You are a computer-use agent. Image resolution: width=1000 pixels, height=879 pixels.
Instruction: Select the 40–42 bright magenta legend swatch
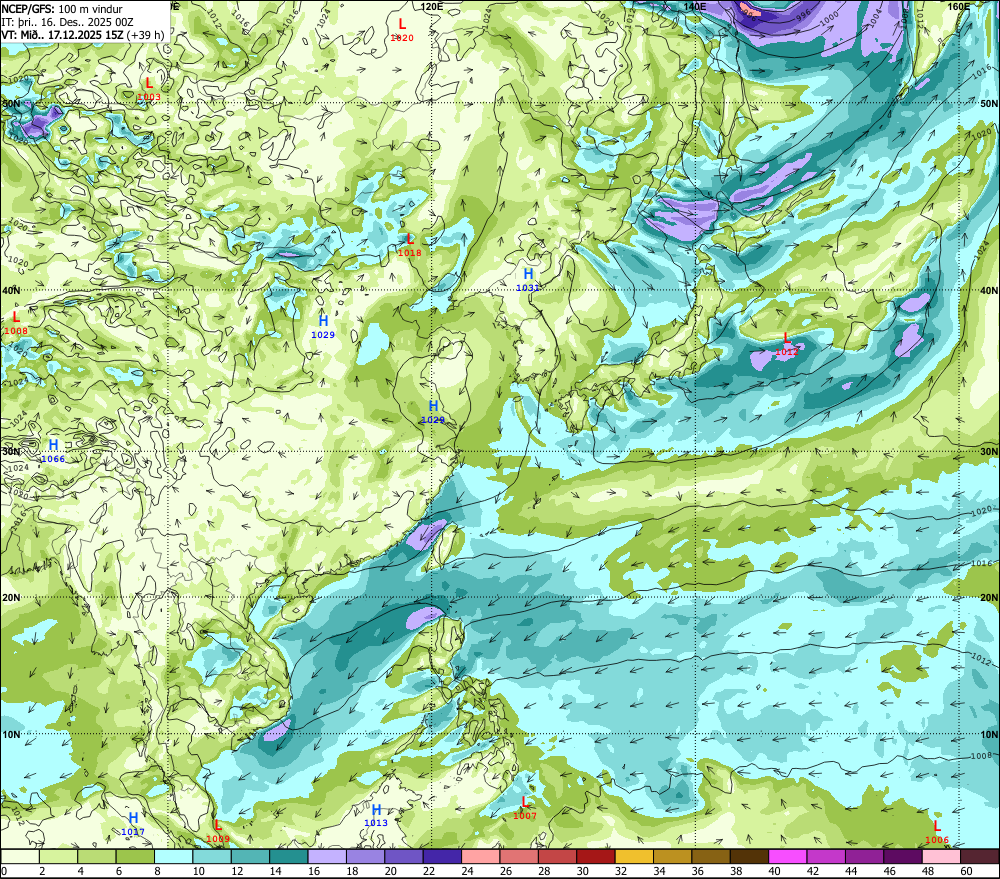tap(788, 856)
